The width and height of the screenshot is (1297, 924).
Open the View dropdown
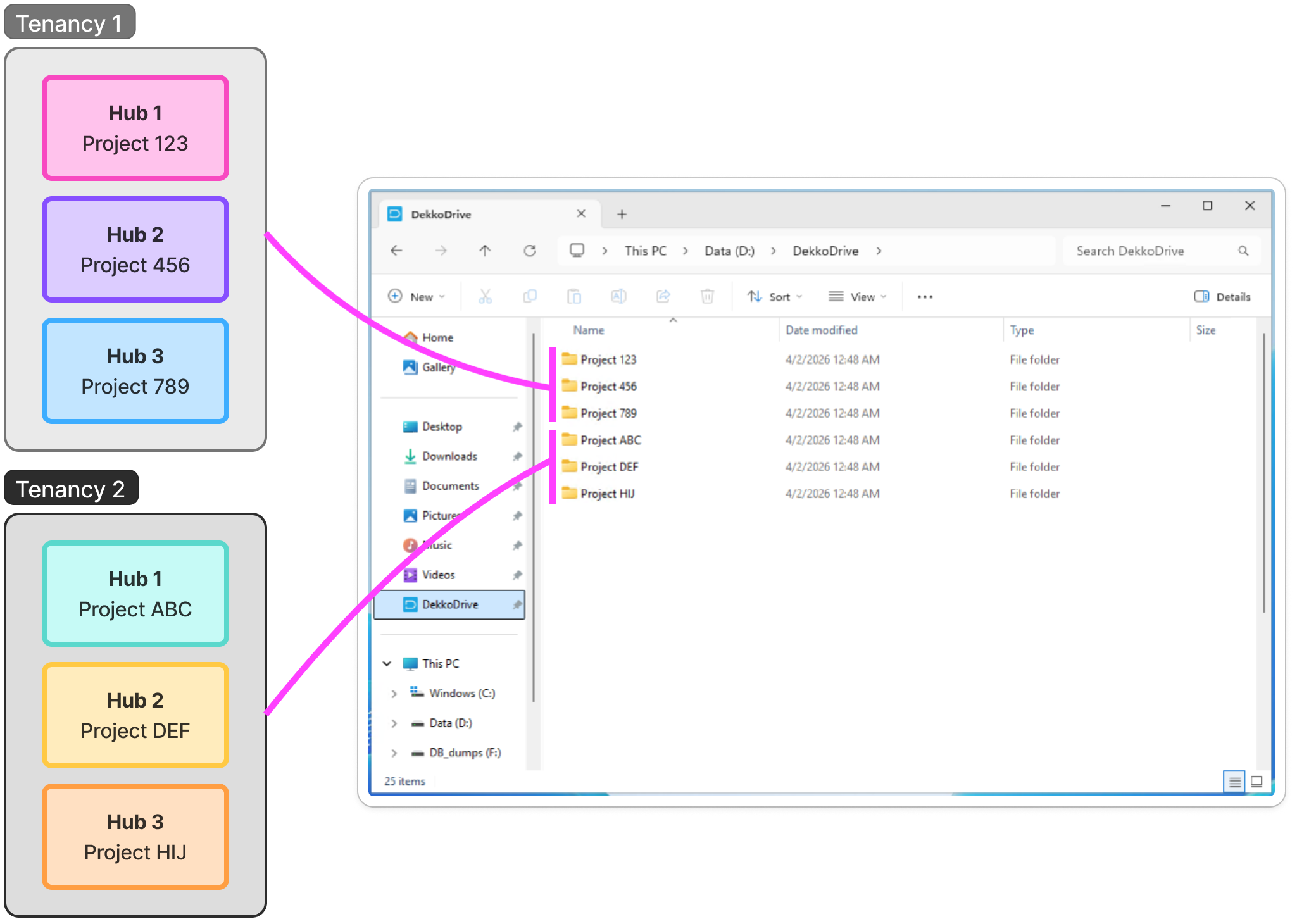pyautogui.click(x=858, y=296)
